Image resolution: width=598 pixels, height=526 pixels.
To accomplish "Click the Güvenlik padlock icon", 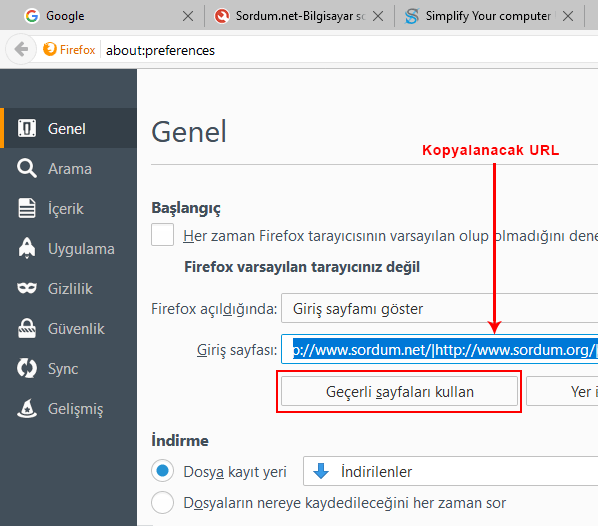I will 27,328.
